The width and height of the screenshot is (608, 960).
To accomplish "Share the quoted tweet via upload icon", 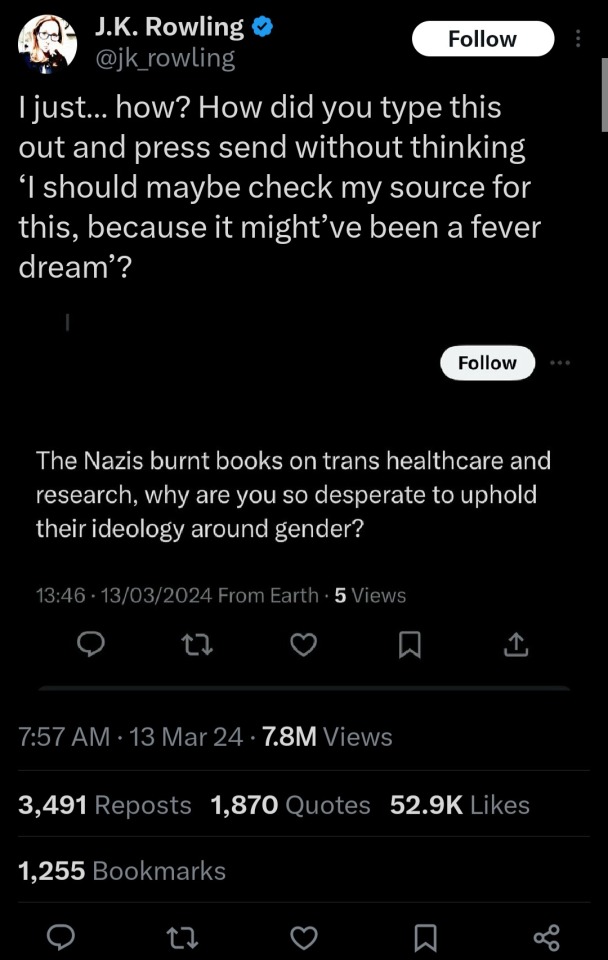I will click(515, 647).
